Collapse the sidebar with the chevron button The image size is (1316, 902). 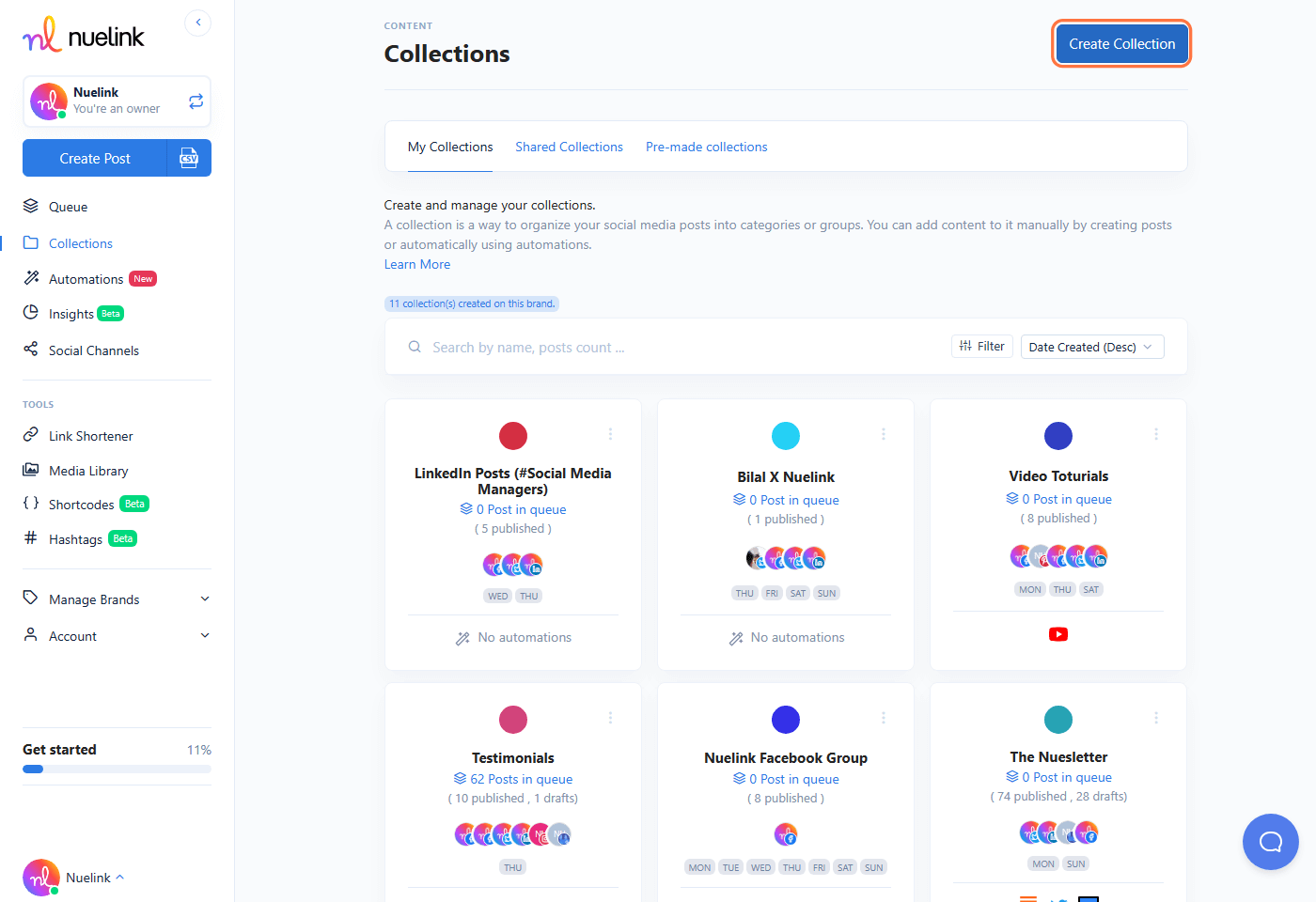(x=198, y=23)
